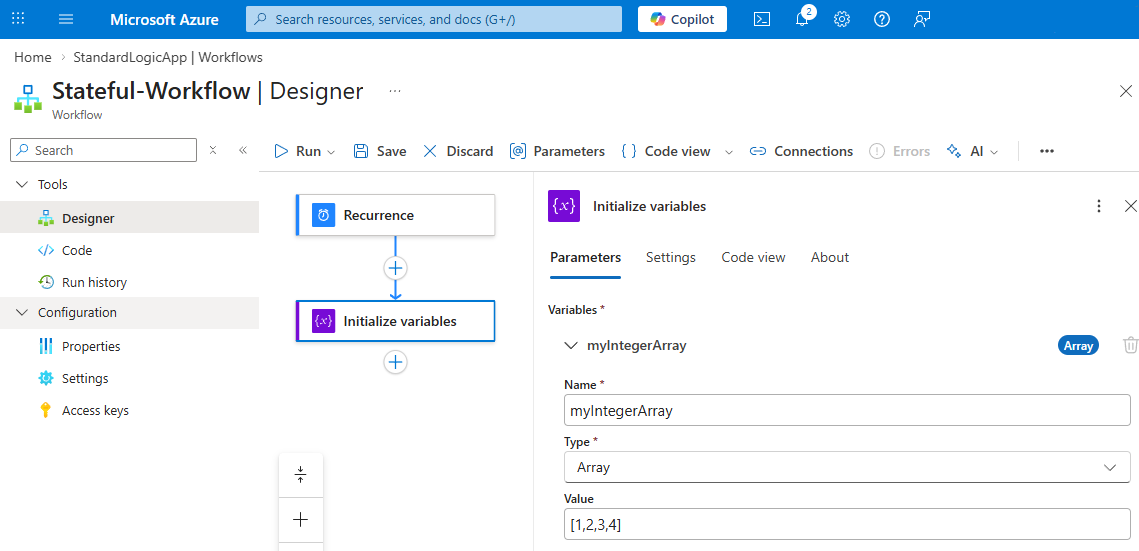Add action below Initialize variables
This screenshot has width=1139, height=551.
[x=395, y=362]
